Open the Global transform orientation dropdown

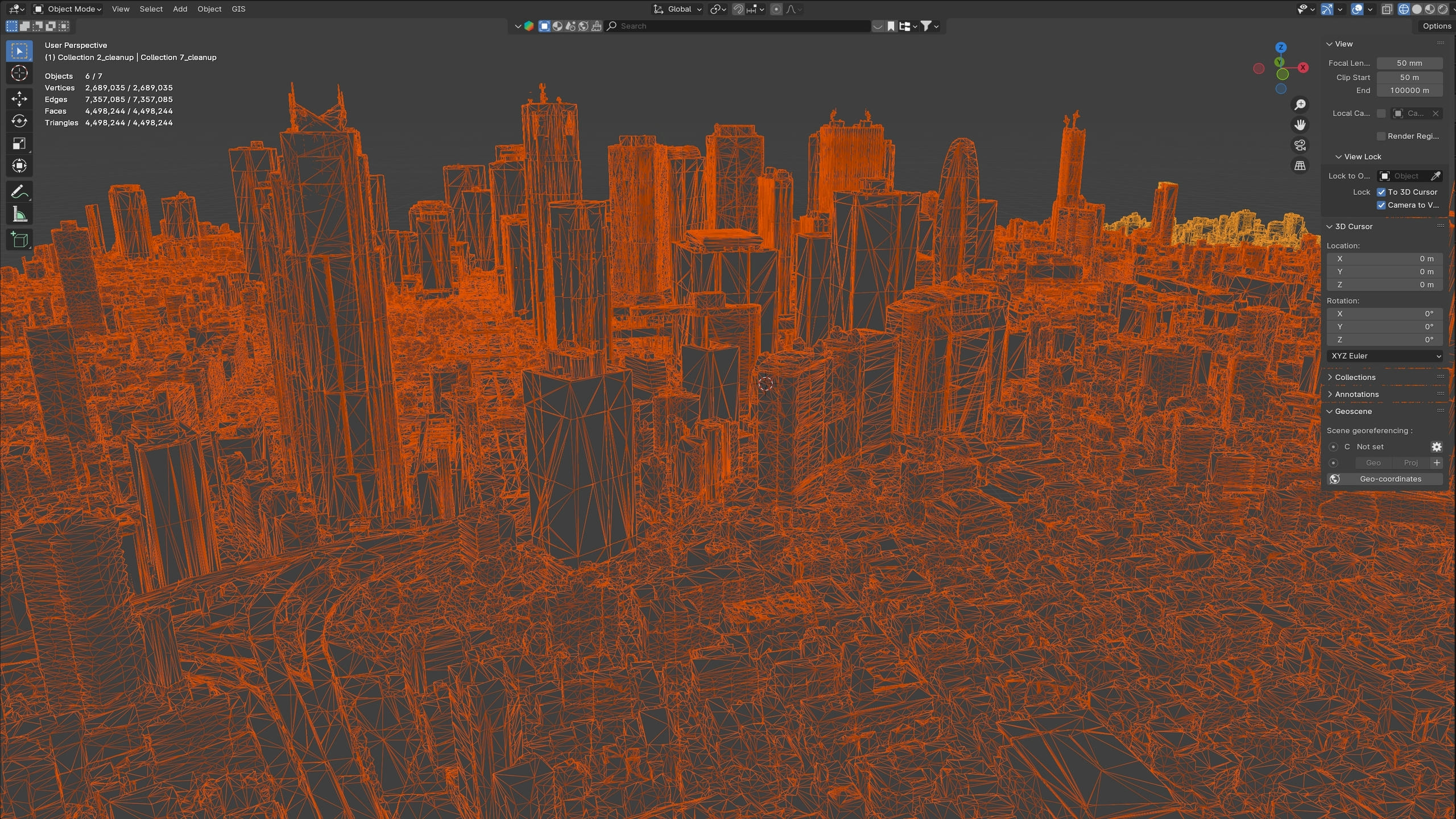(x=677, y=9)
